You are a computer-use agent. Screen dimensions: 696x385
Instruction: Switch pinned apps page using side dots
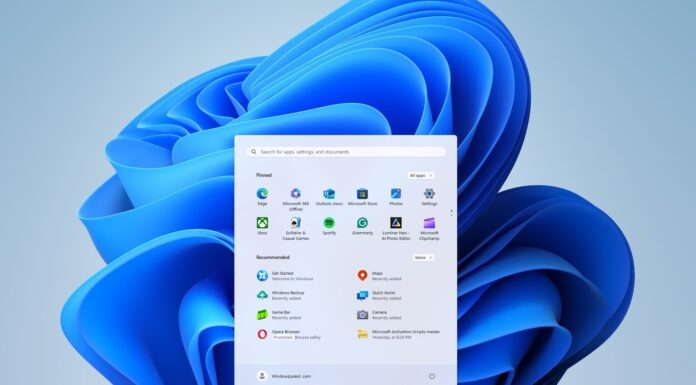pyautogui.click(x=451, y=213)
